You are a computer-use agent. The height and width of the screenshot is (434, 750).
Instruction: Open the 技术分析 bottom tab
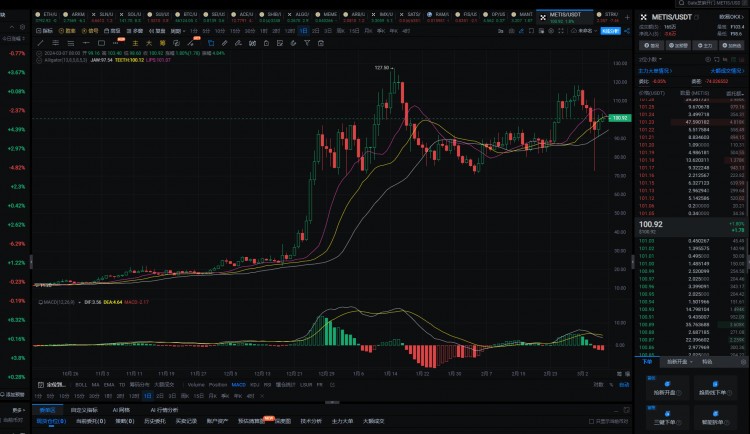pyautogui.click(x=311, y=422)
